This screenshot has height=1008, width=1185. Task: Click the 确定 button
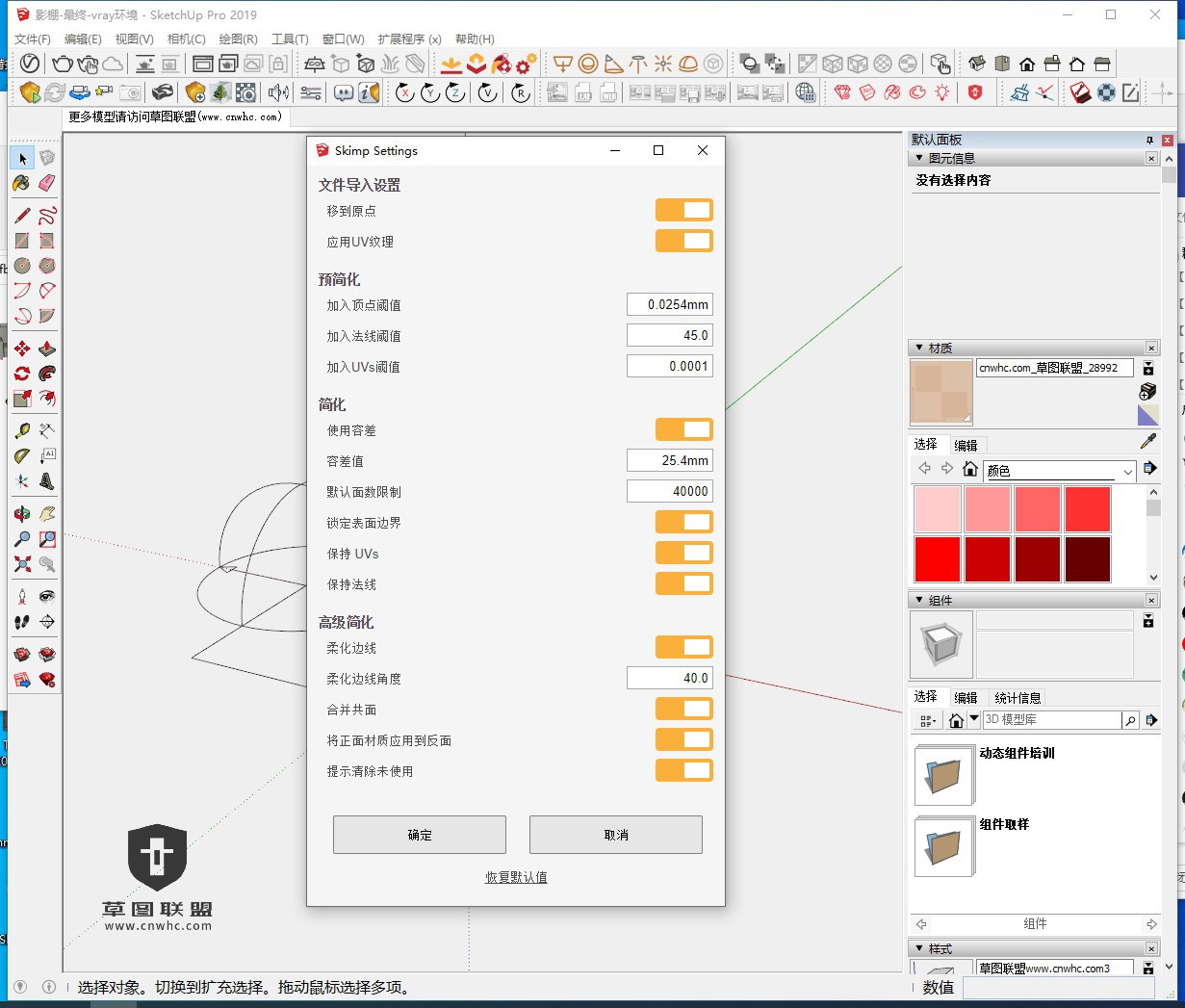[x=419, y=835]
